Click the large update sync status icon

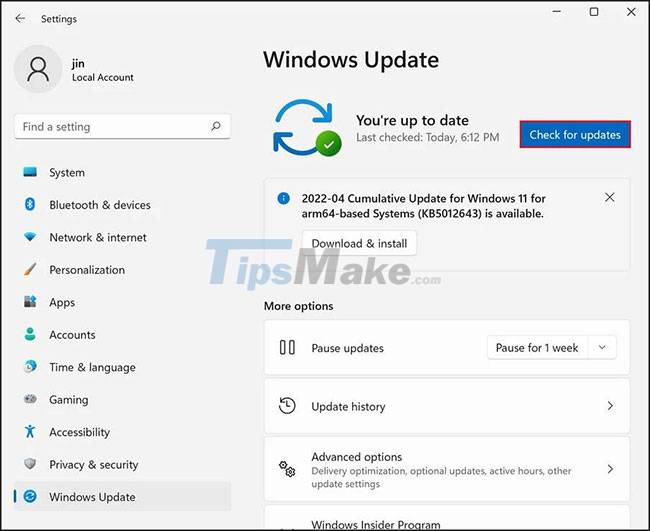coord(307,128)
